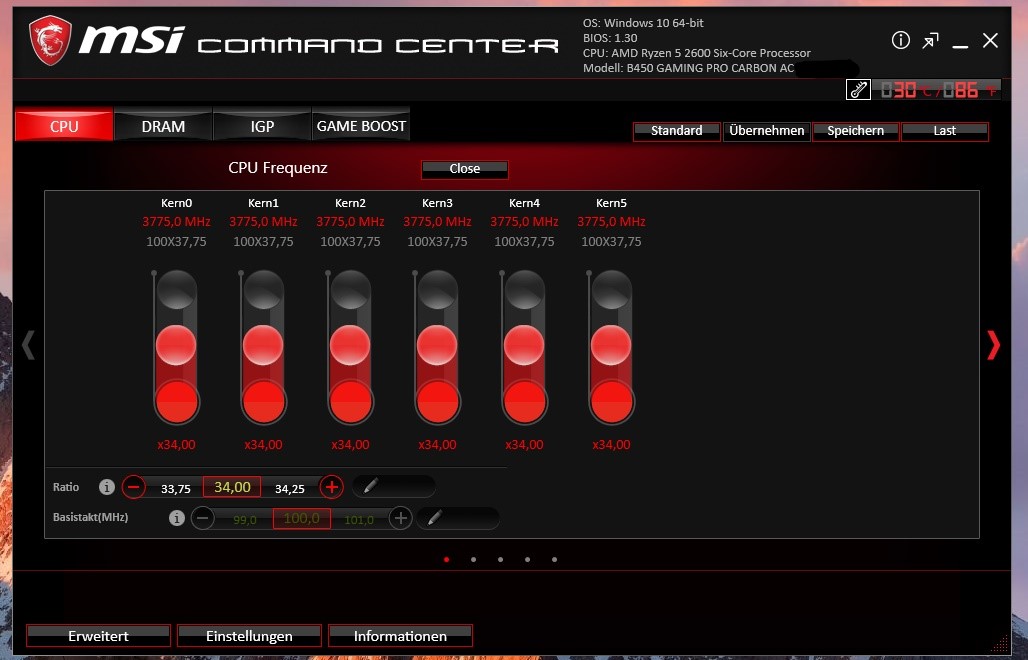This screenshot has width=1028, height=660.
Task: Decrease Ratio with the red minus button
Action: pyautogui.click(x=134, y=487)
